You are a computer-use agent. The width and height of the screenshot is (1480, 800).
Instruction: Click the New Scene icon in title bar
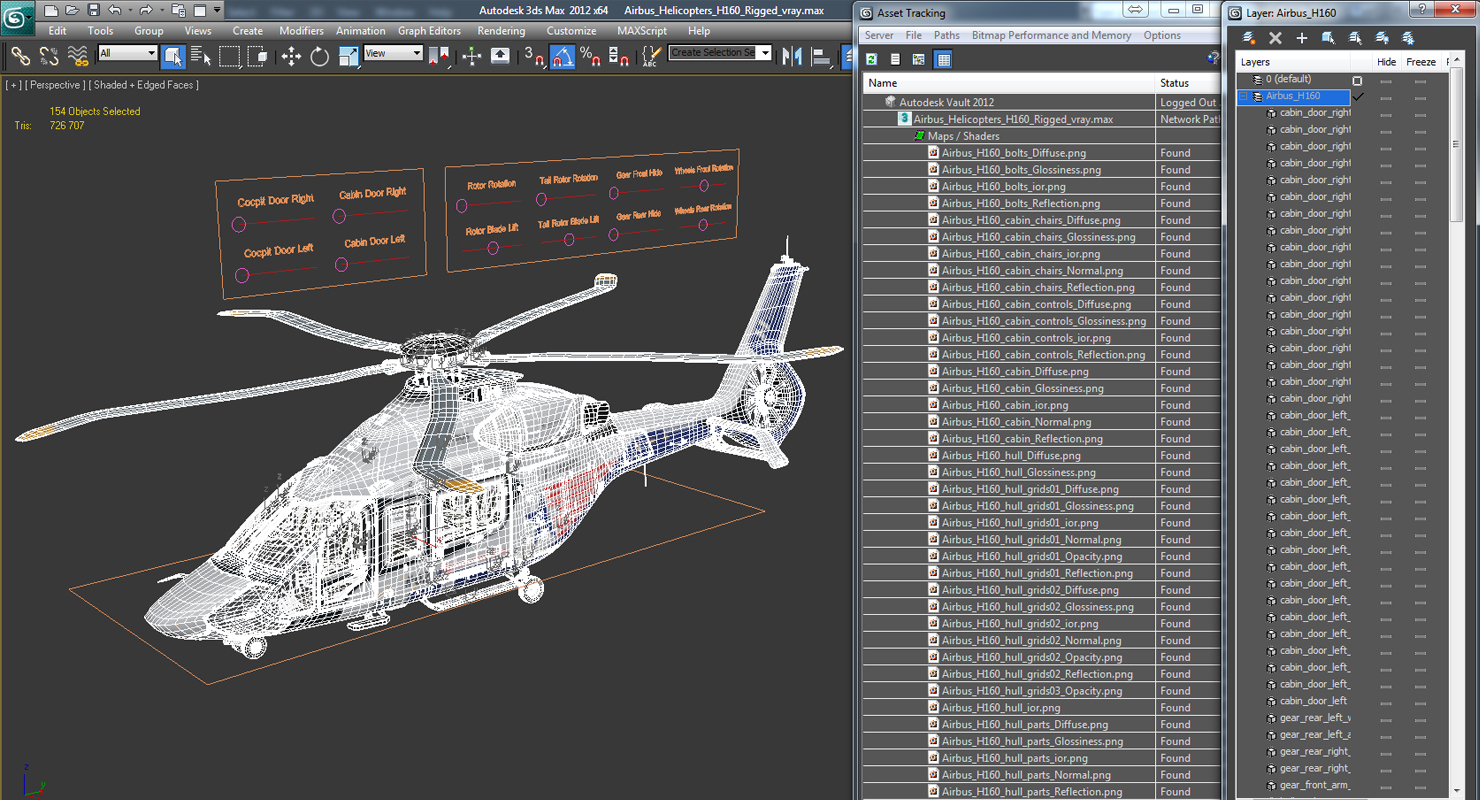pyautogui.click(x=50, y=10)
